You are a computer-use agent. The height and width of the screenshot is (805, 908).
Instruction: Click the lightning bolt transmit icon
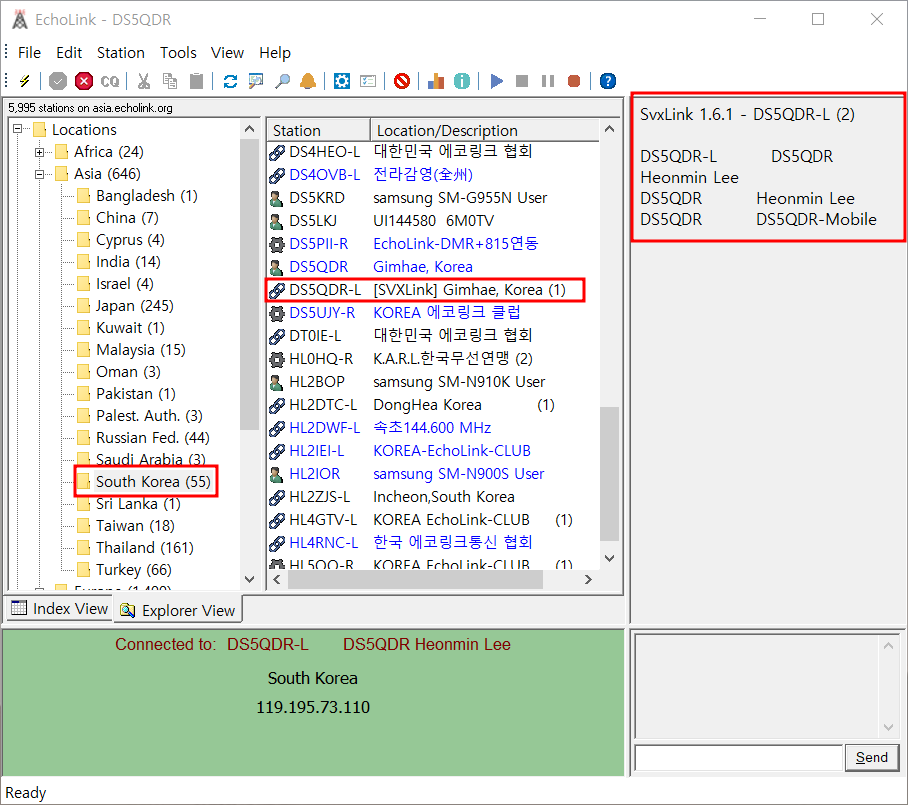click(25, 81)
